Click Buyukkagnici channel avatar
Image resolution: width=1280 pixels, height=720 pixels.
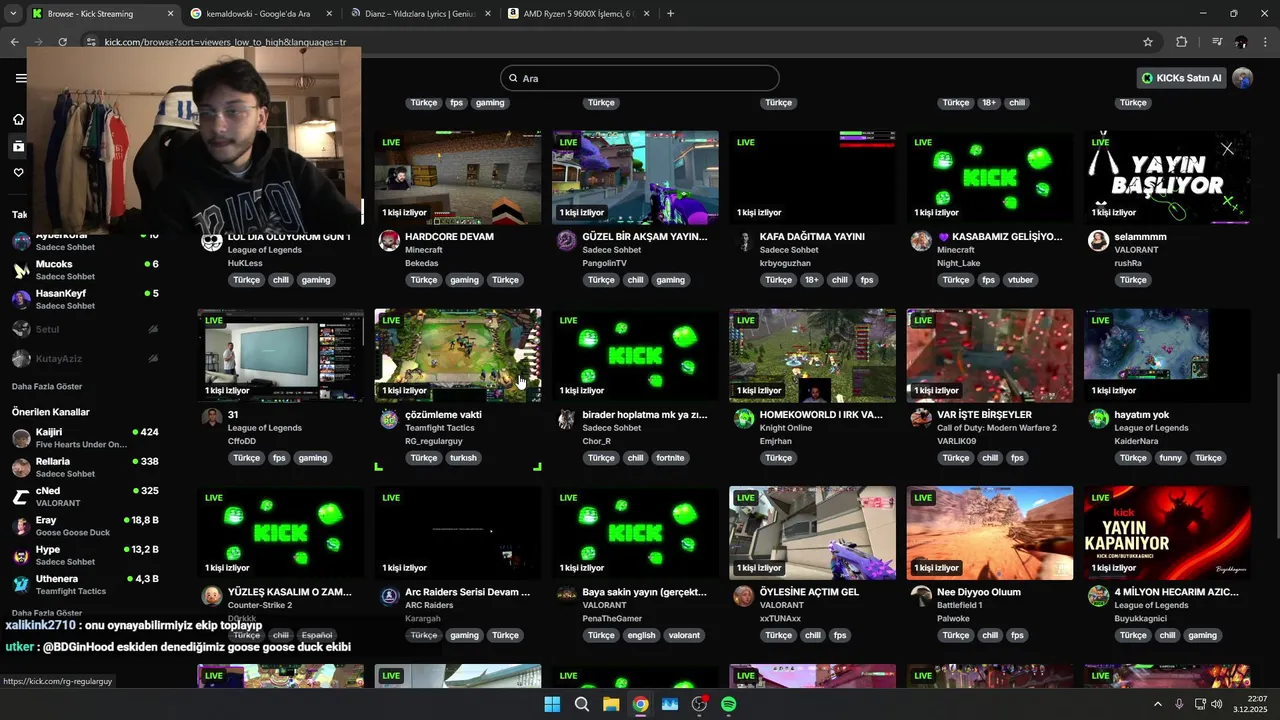coord(1098,596)
